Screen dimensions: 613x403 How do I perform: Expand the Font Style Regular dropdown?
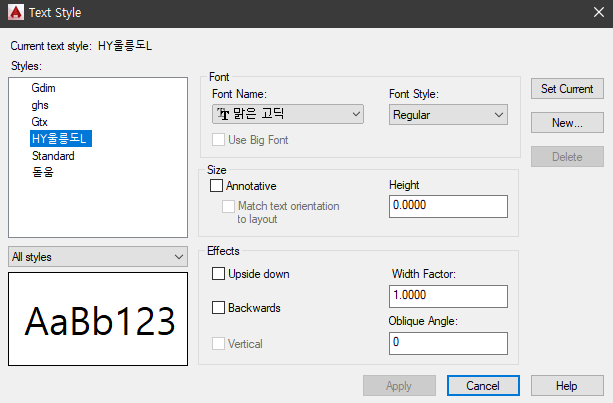click(x=448, y=115)
